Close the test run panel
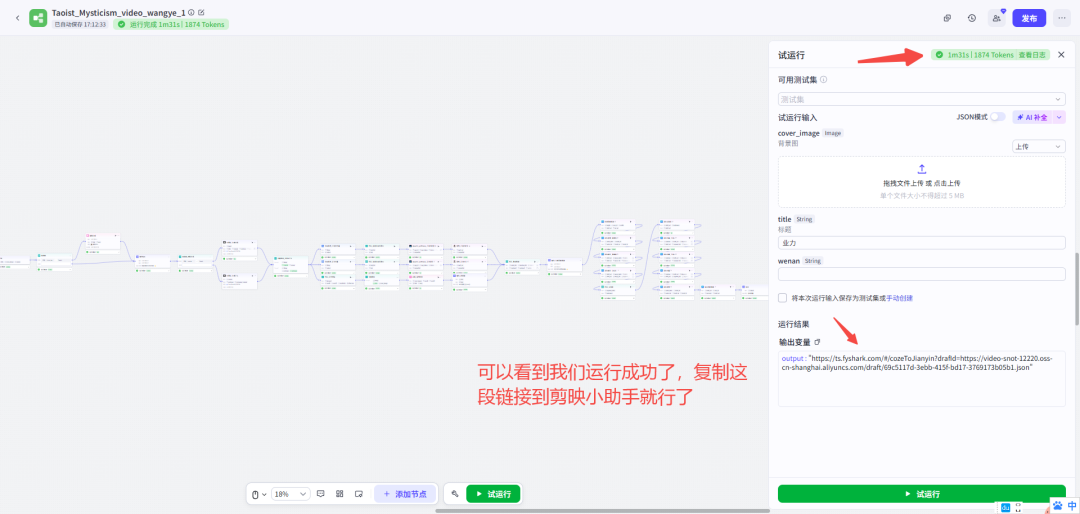 [1061, 55]
